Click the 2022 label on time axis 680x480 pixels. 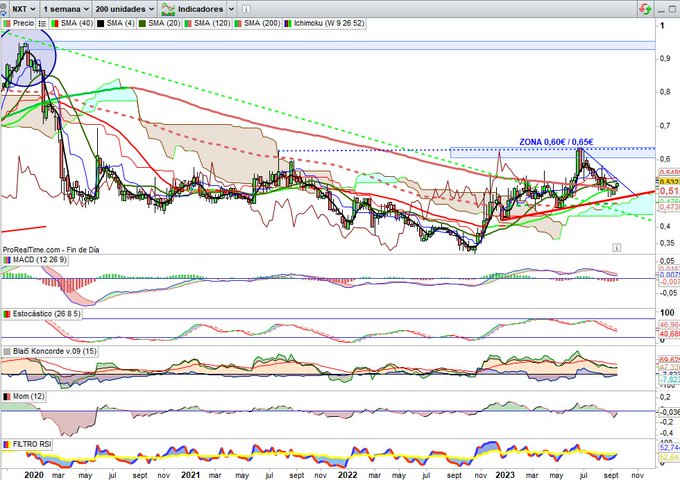pos(348,475)
